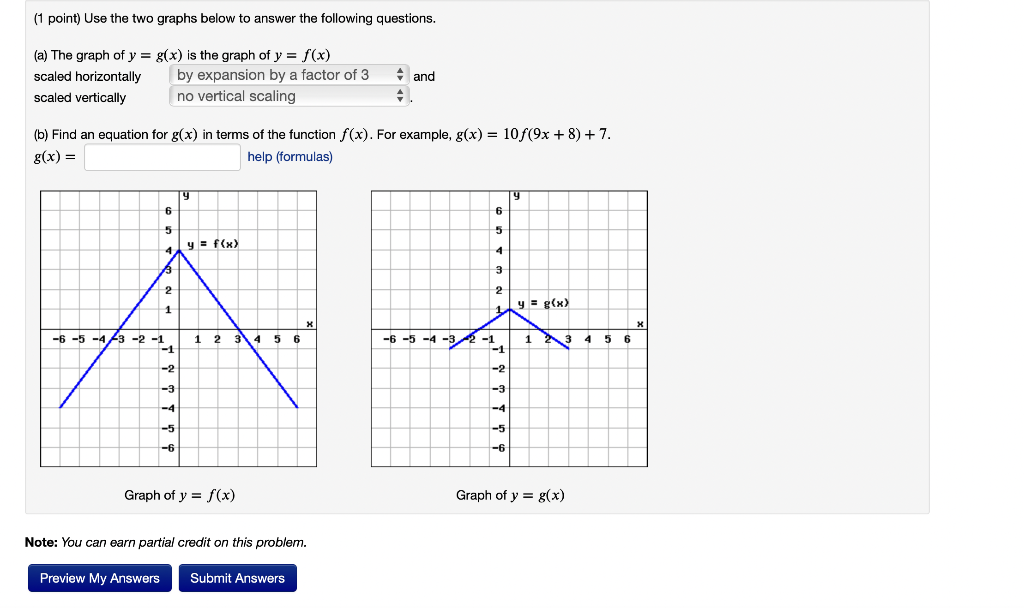This screenshot has width=1024, height=608.
Task: Open the 'help (formulas)' link
Action: point(289,156)
